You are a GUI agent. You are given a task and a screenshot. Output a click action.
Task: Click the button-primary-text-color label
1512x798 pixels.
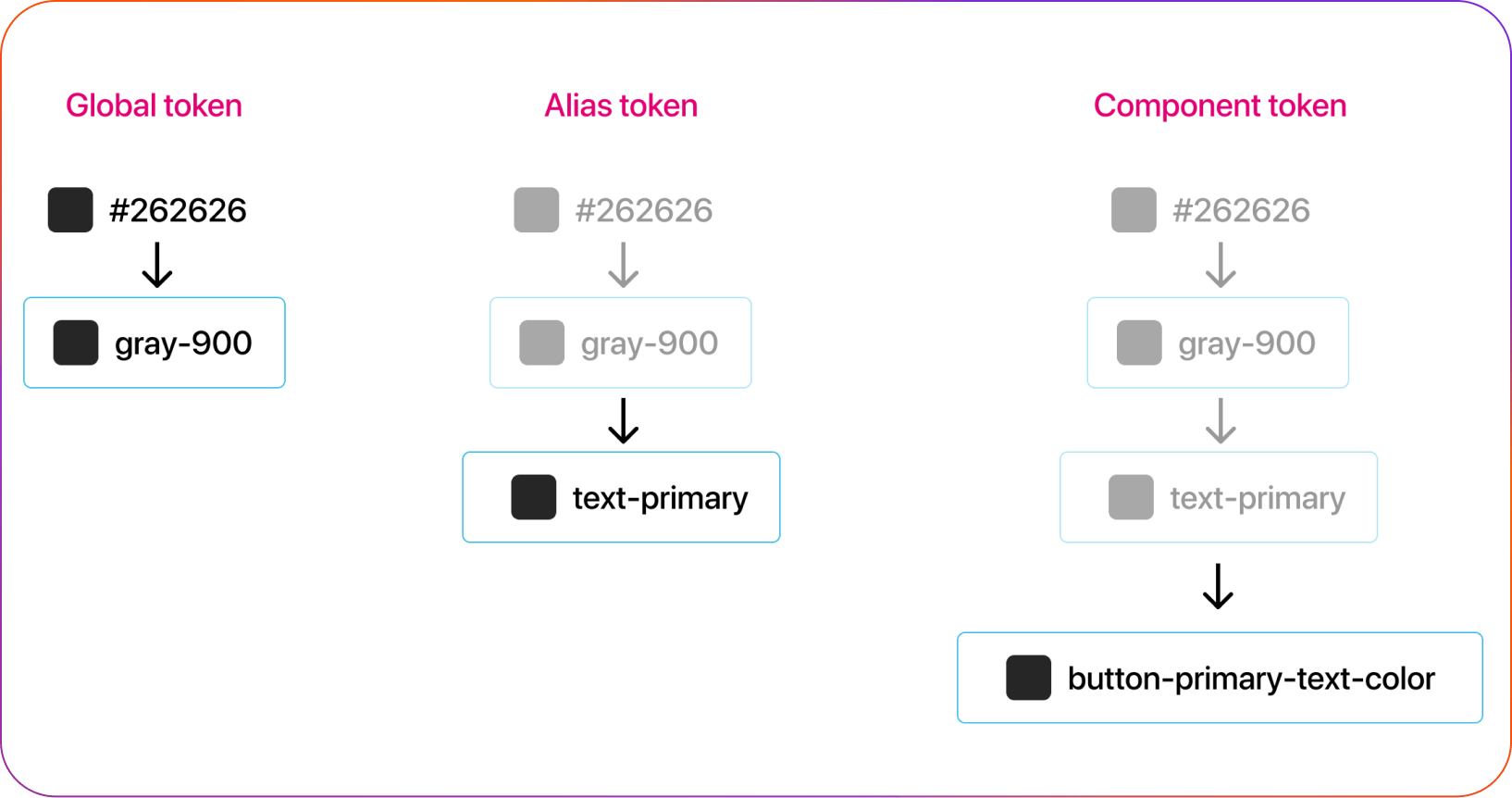click(1251, 679)
